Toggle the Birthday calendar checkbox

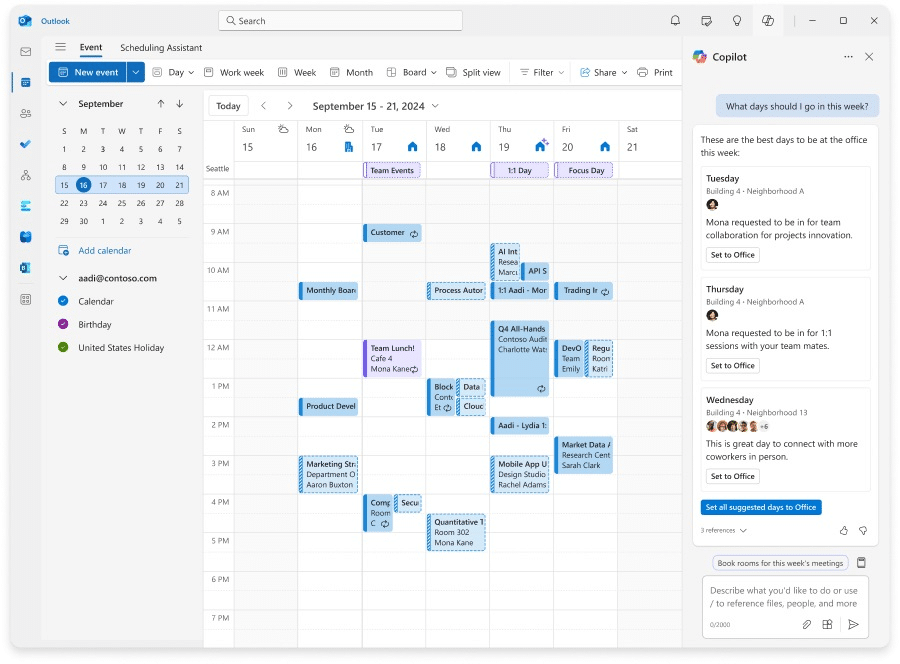coord(63,324)
